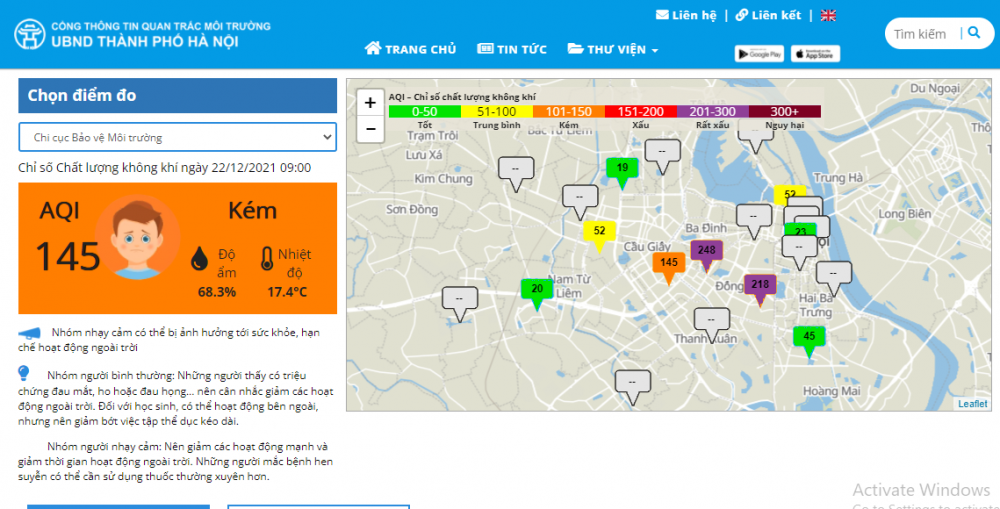Open the monitoring station dropdown
Image resolution: width=1000 pixels, height=509 pixels.
[177, 137]
